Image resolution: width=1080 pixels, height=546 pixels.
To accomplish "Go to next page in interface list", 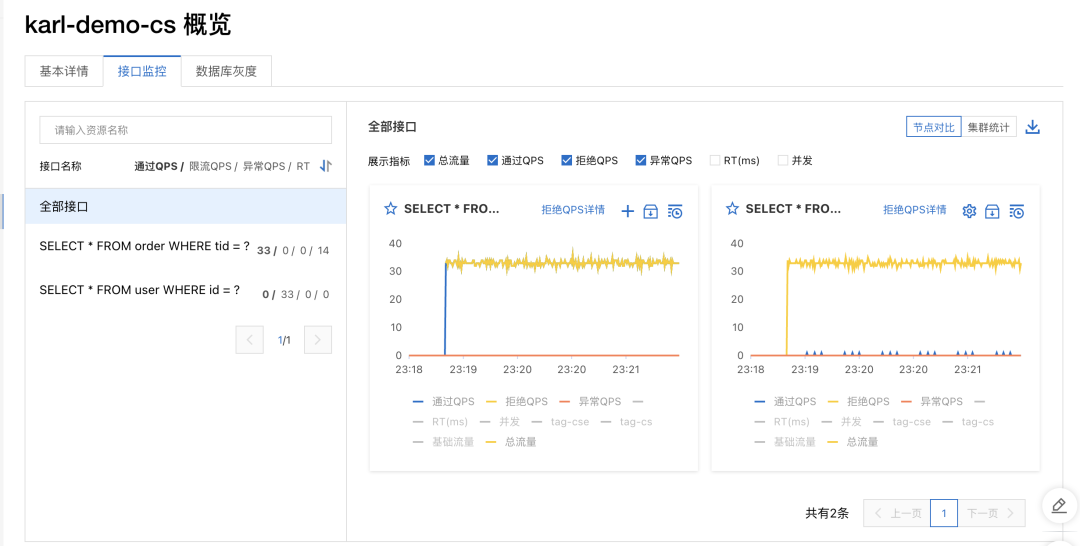I will [x=317, y=340].
